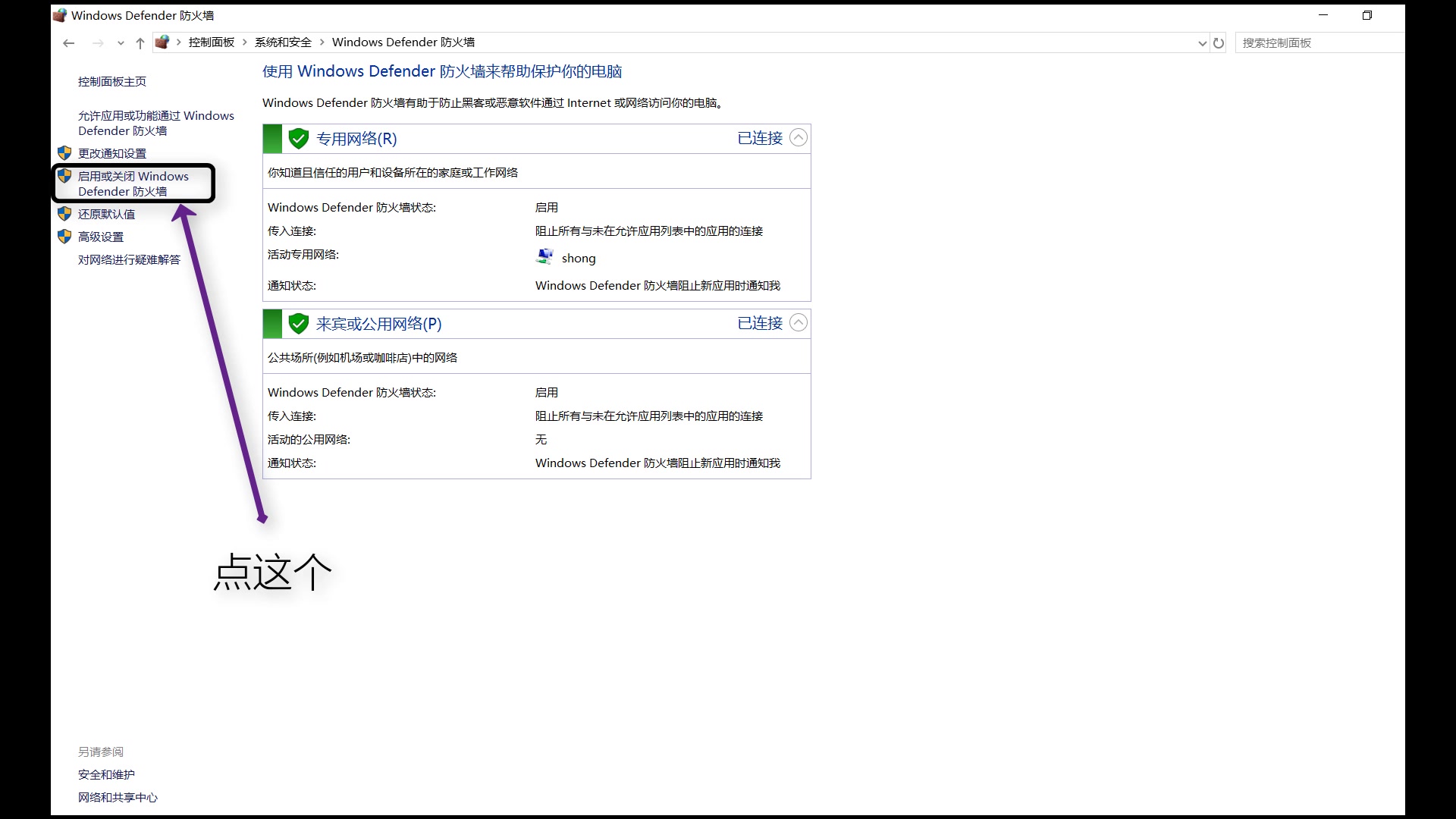
Task: Click shield icon beside 启用或关闭 Windows Defender
Action: 64,176
